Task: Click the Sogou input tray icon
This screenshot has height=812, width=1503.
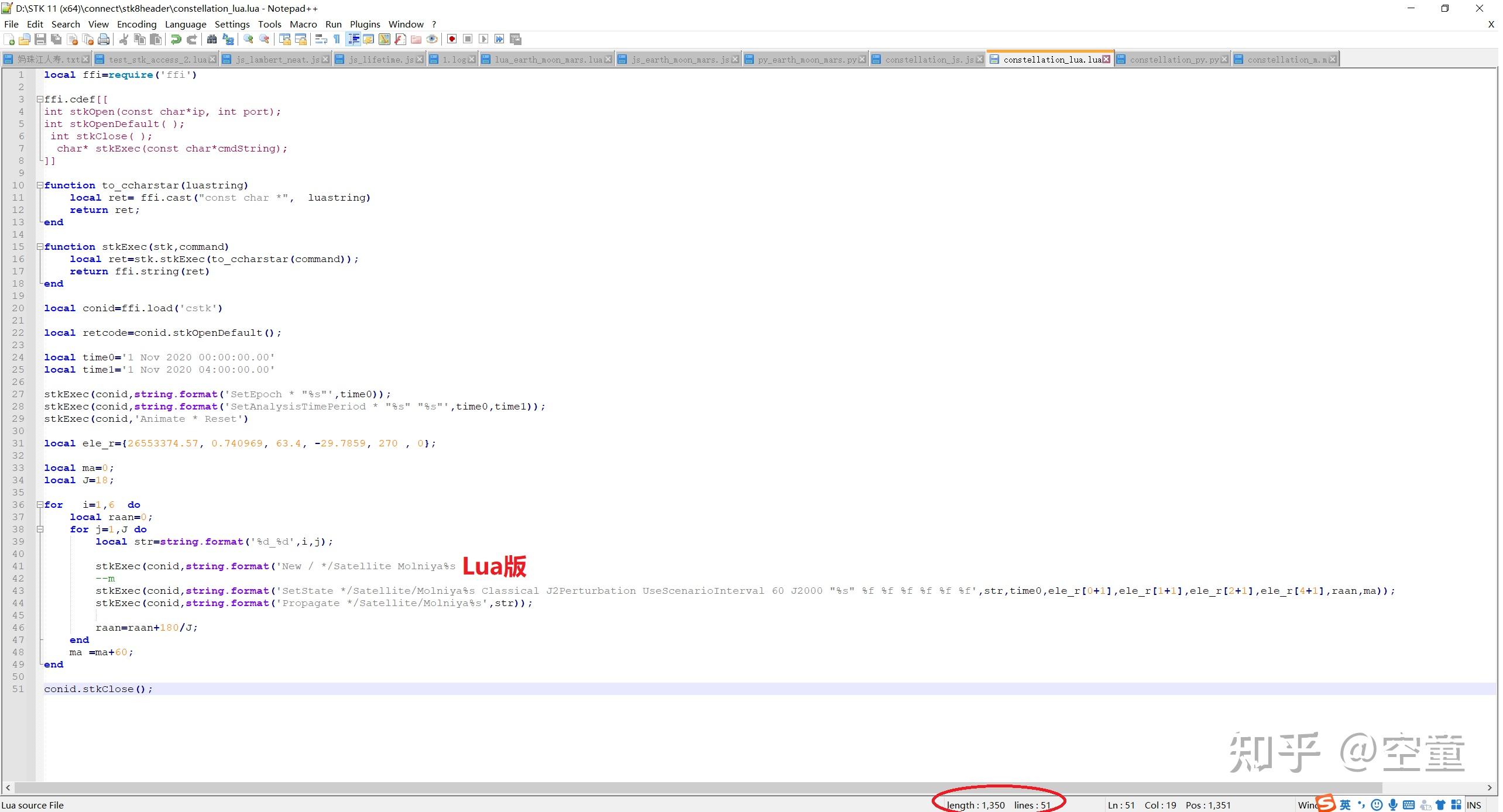Action: pos(1324,804)
